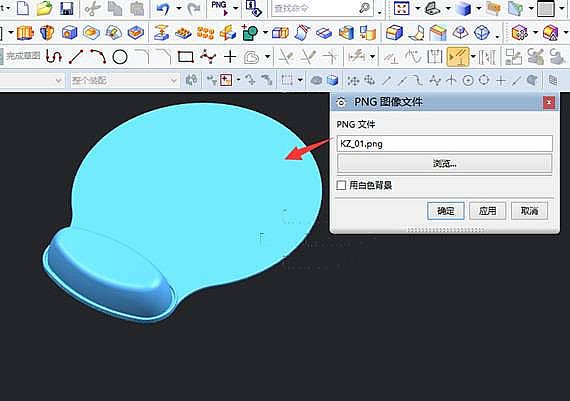The width and height of the screenshot is (570, 401).
Task: Select the Hole feature icon
Action: click(x=69, y=33)
